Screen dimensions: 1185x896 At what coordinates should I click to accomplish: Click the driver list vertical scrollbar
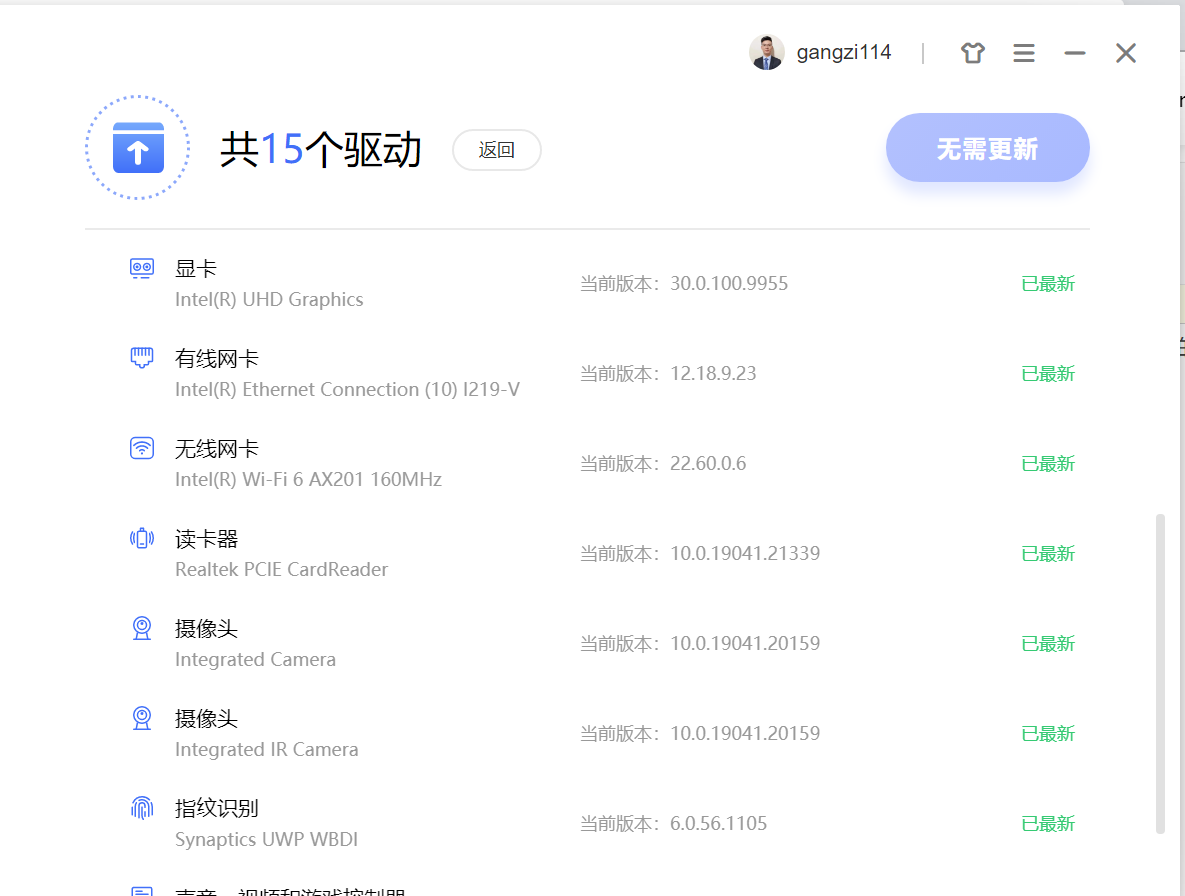coord(1160,674)
